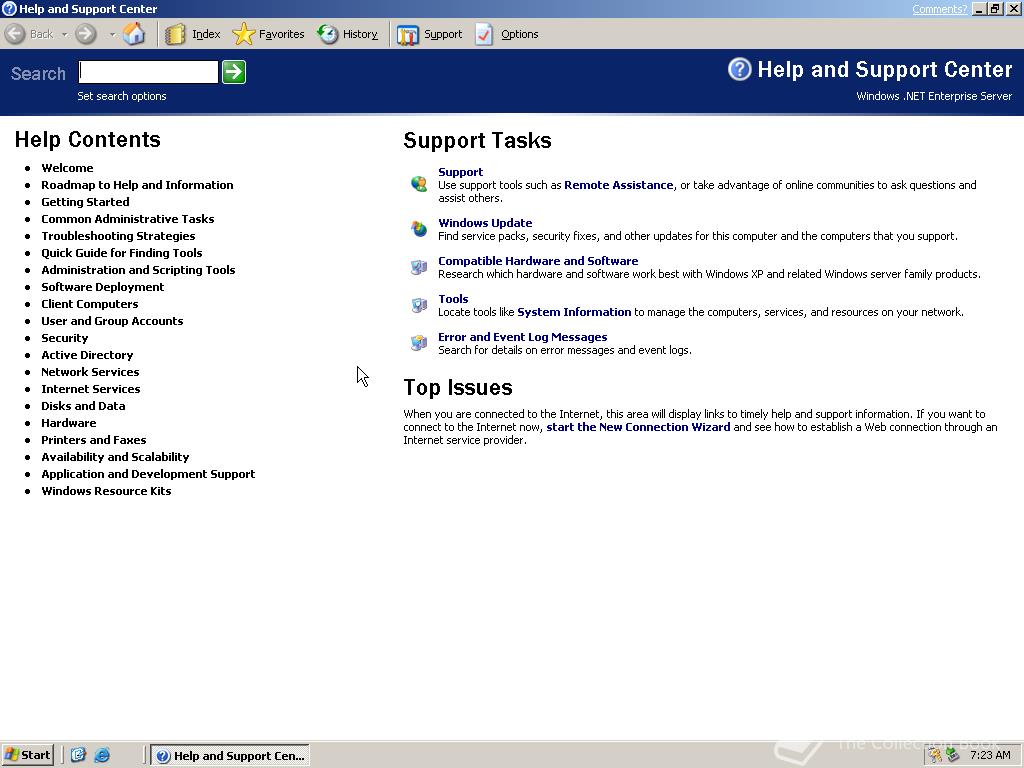Open Internet Services topic
The height and width of the screenshot is (768, 1024).
(x=90, y=389)
